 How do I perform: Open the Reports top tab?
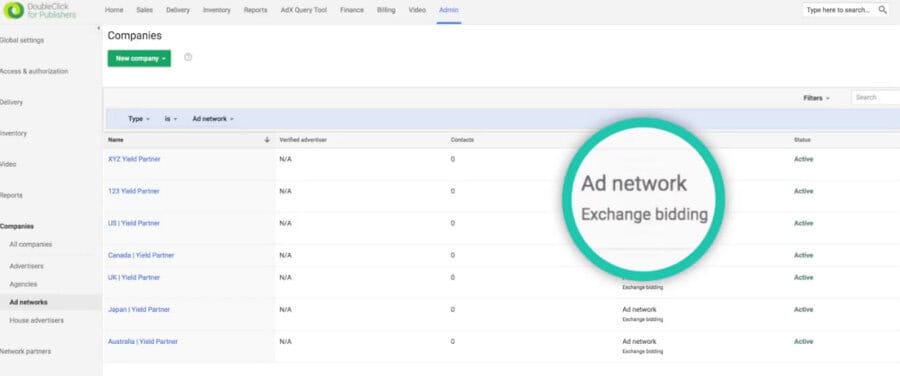pyautogui.click(x=255, y=10)
